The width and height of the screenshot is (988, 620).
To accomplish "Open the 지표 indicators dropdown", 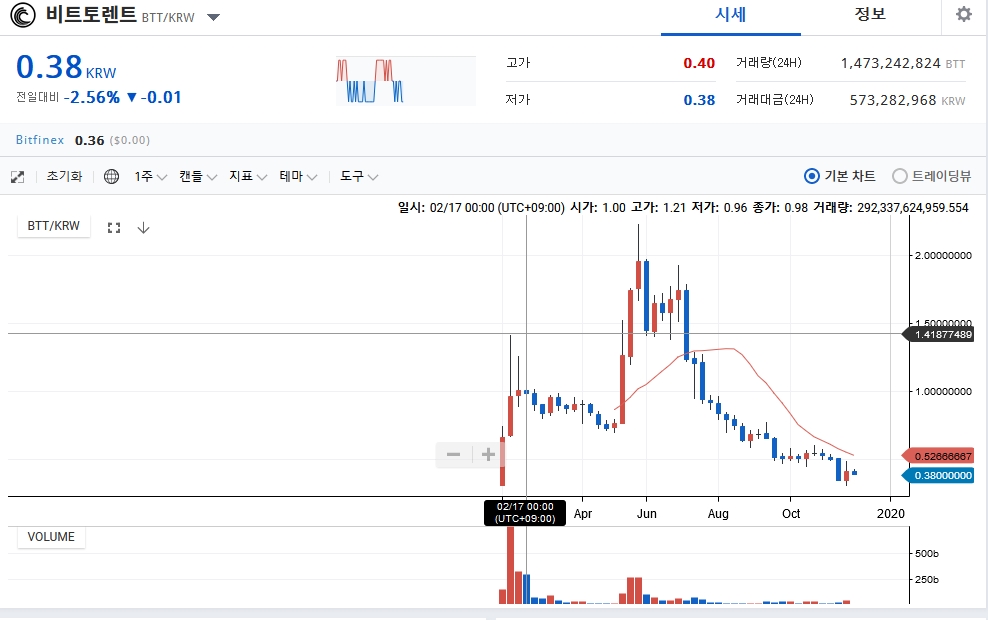I will [248, 176].
